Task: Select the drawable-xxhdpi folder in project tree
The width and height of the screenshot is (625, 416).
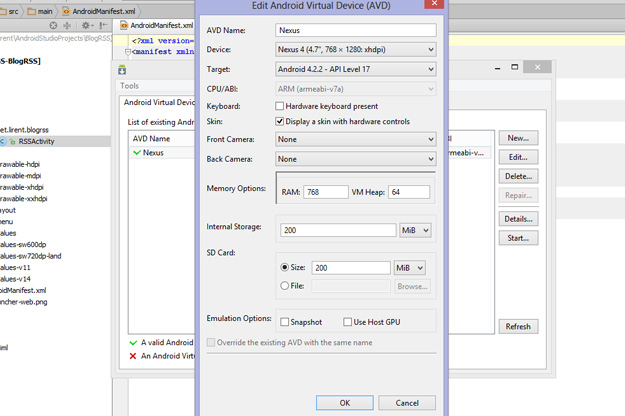Action: click(24, 198)
